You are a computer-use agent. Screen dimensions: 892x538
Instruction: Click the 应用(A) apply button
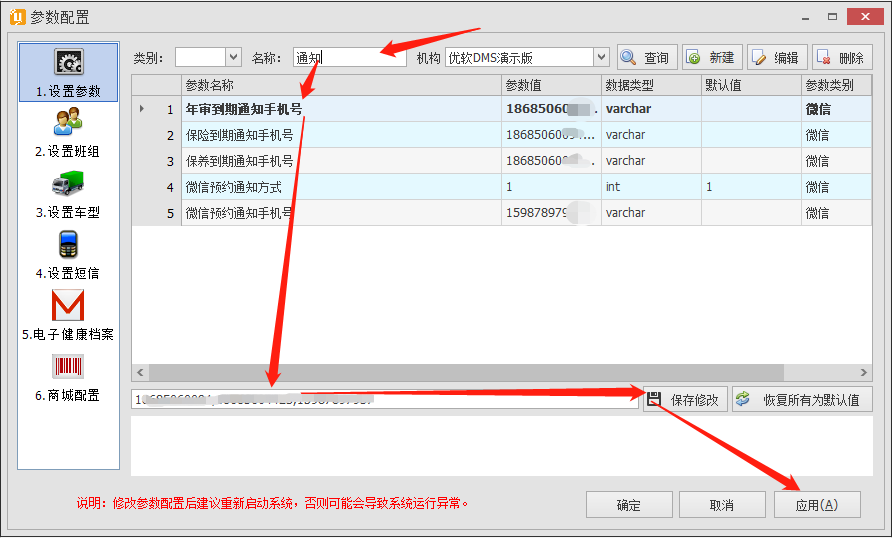817,505
